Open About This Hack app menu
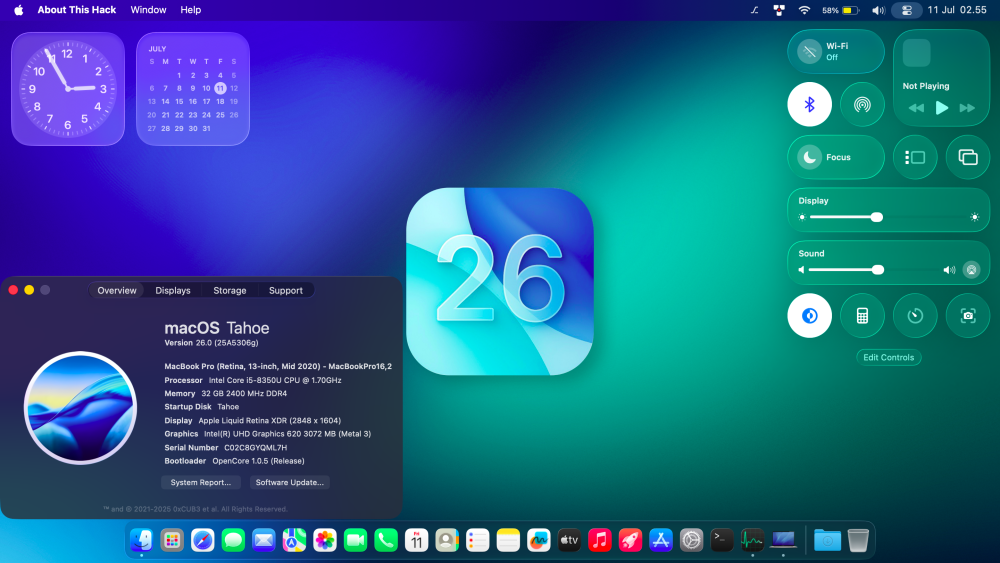1000x563 pixels. click(77, 10)
